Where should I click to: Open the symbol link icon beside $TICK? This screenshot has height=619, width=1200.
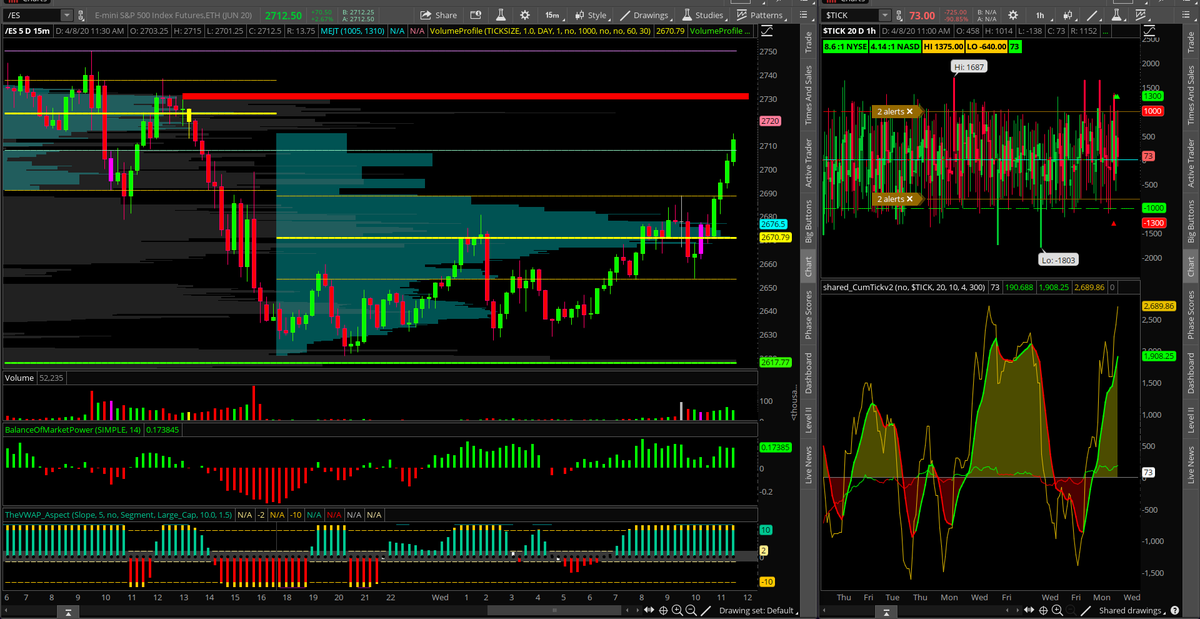point(899,16)
